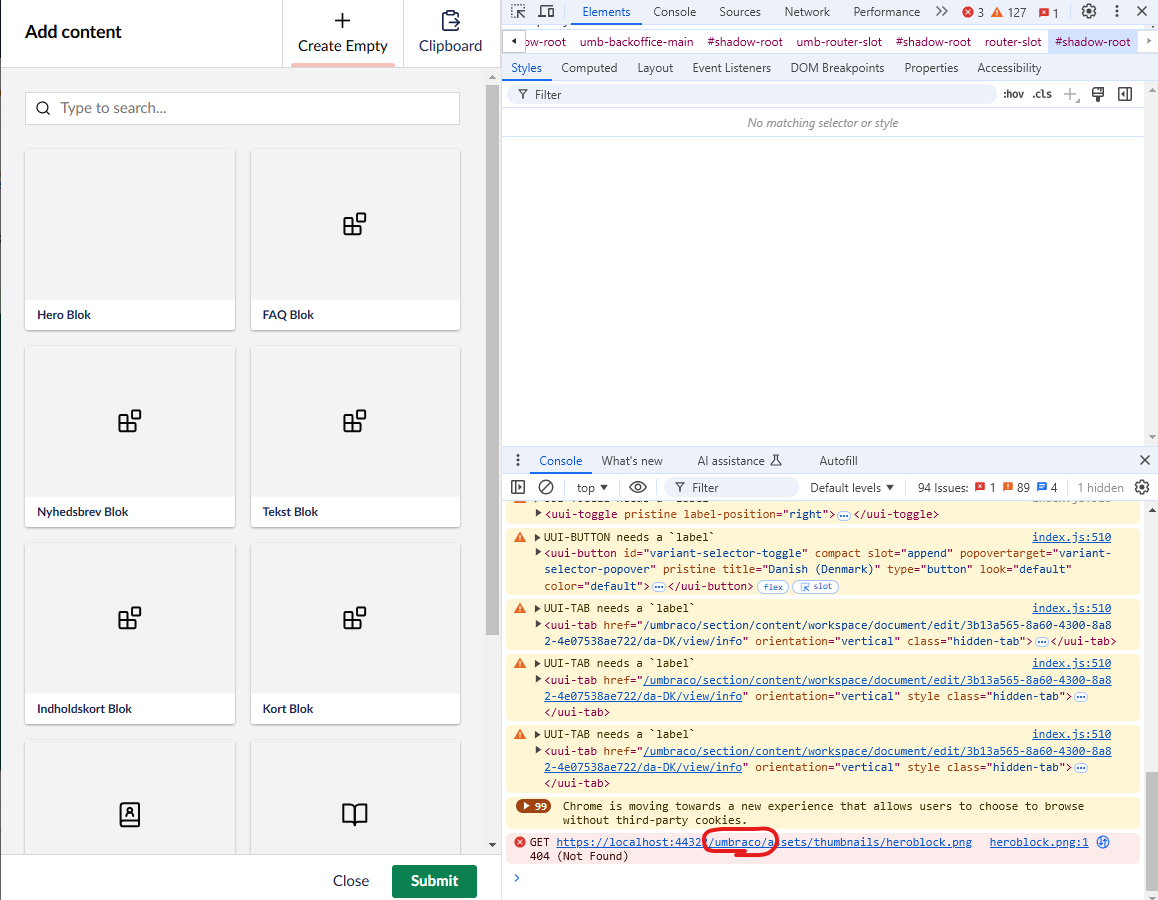Toggle the device toolbar emulation
1158x900 pixels.
(545, 11)
